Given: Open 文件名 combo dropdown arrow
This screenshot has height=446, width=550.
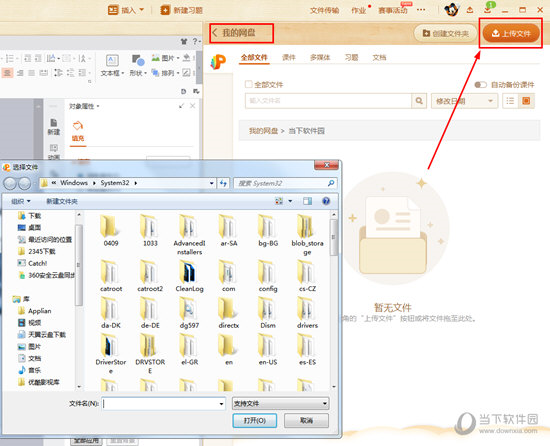Looking at the screenshot, I should pos(221,404).
